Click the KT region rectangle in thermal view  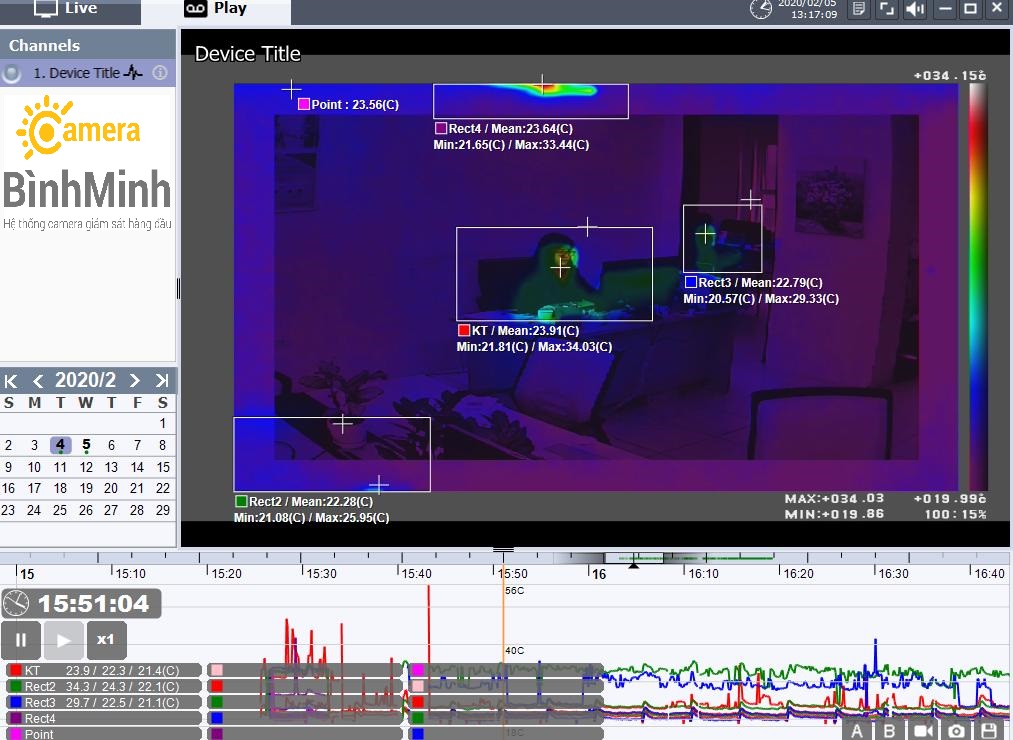point(554,274)
